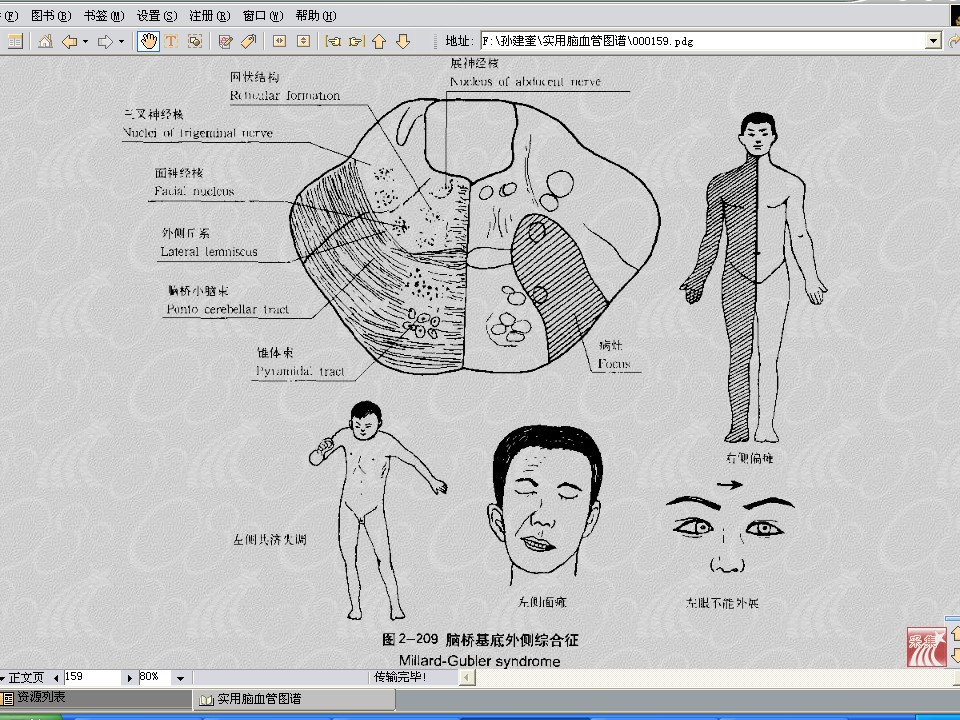Click the fit-width icon
The width and height of the screenshot is (960, 720).
point(279,41)
